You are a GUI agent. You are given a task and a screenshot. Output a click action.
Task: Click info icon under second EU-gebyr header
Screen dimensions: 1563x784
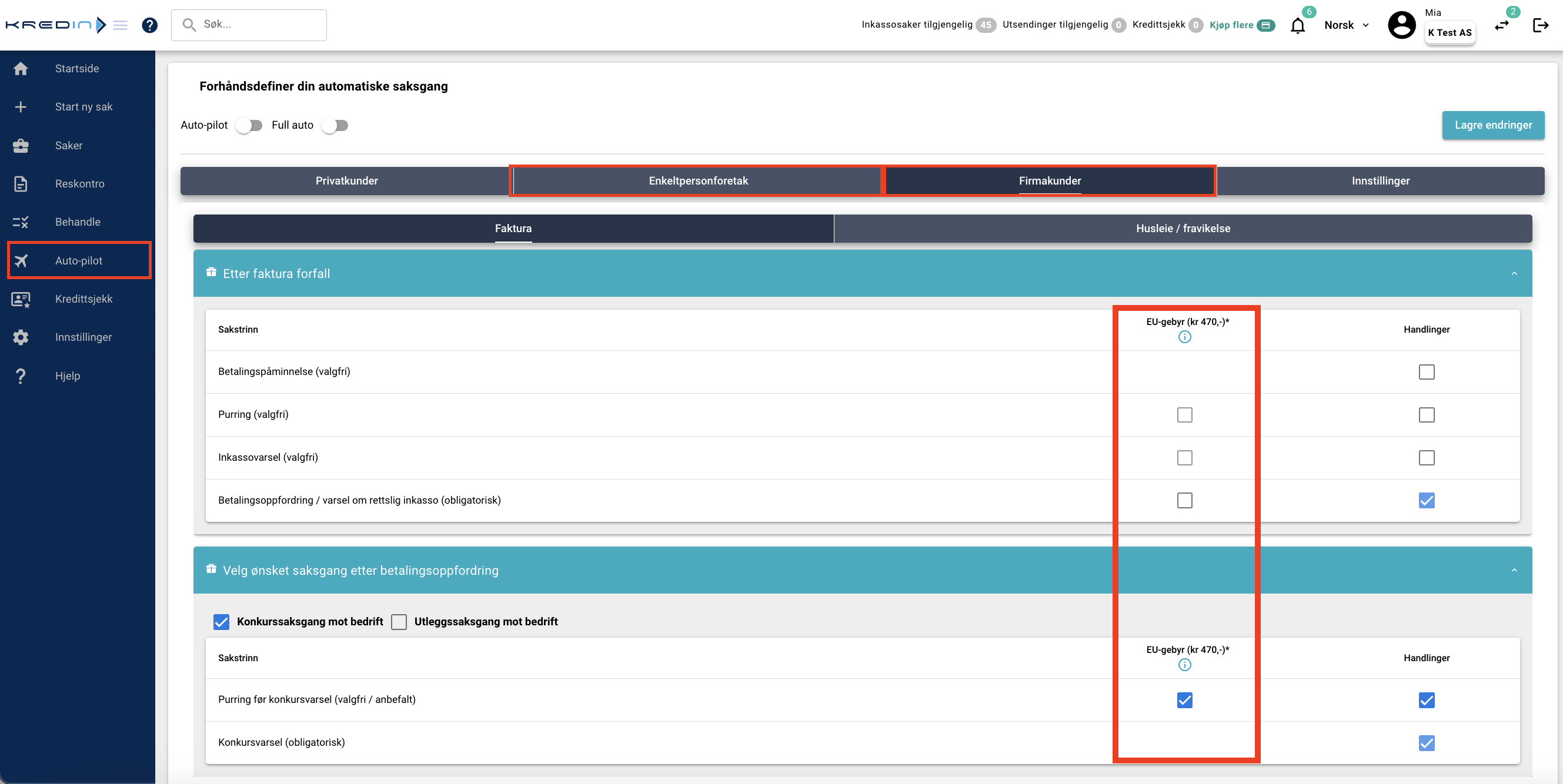tap(1184, 665)
